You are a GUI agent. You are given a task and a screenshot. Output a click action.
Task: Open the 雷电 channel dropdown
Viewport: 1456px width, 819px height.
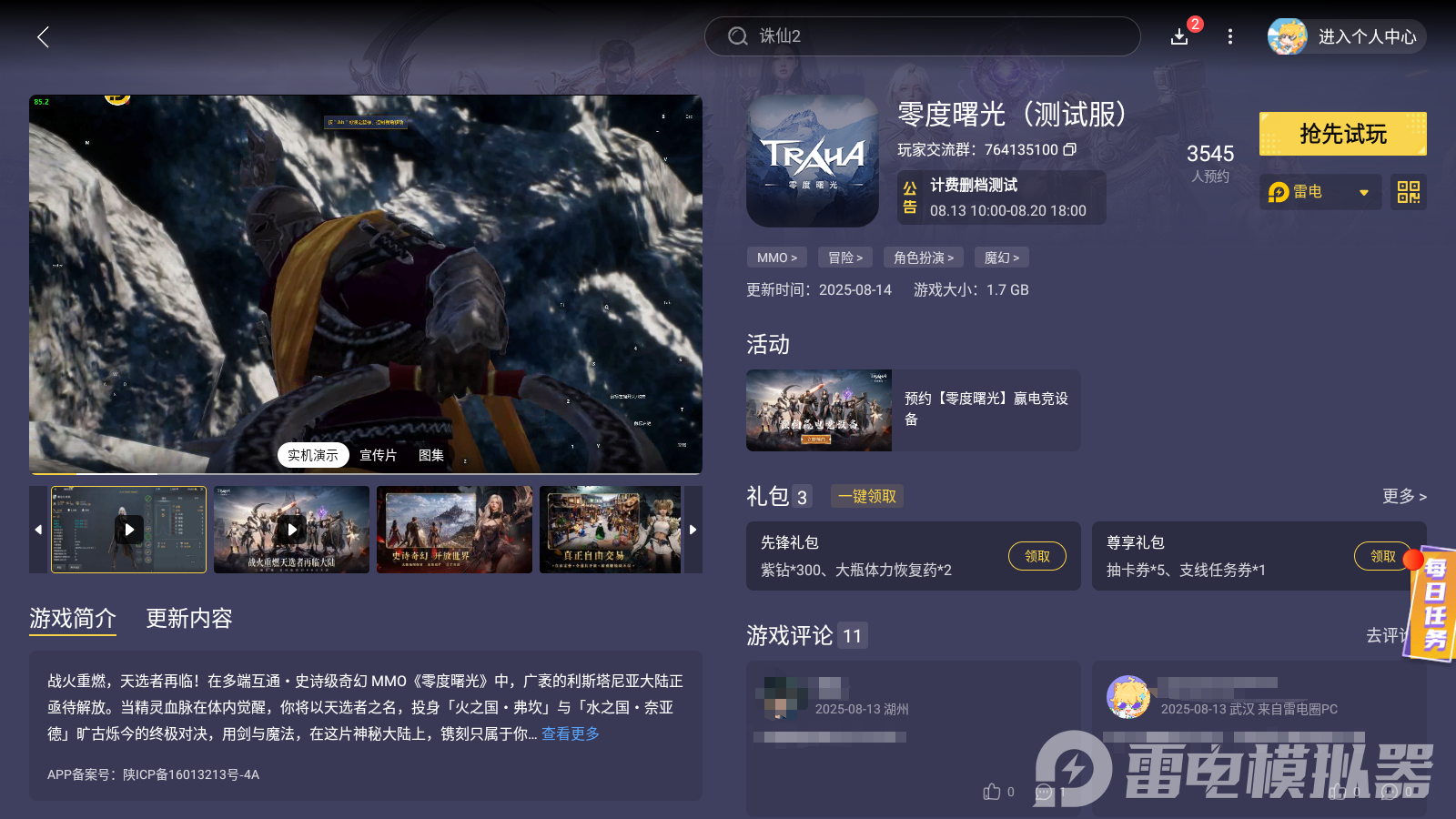click(1319, 192)
